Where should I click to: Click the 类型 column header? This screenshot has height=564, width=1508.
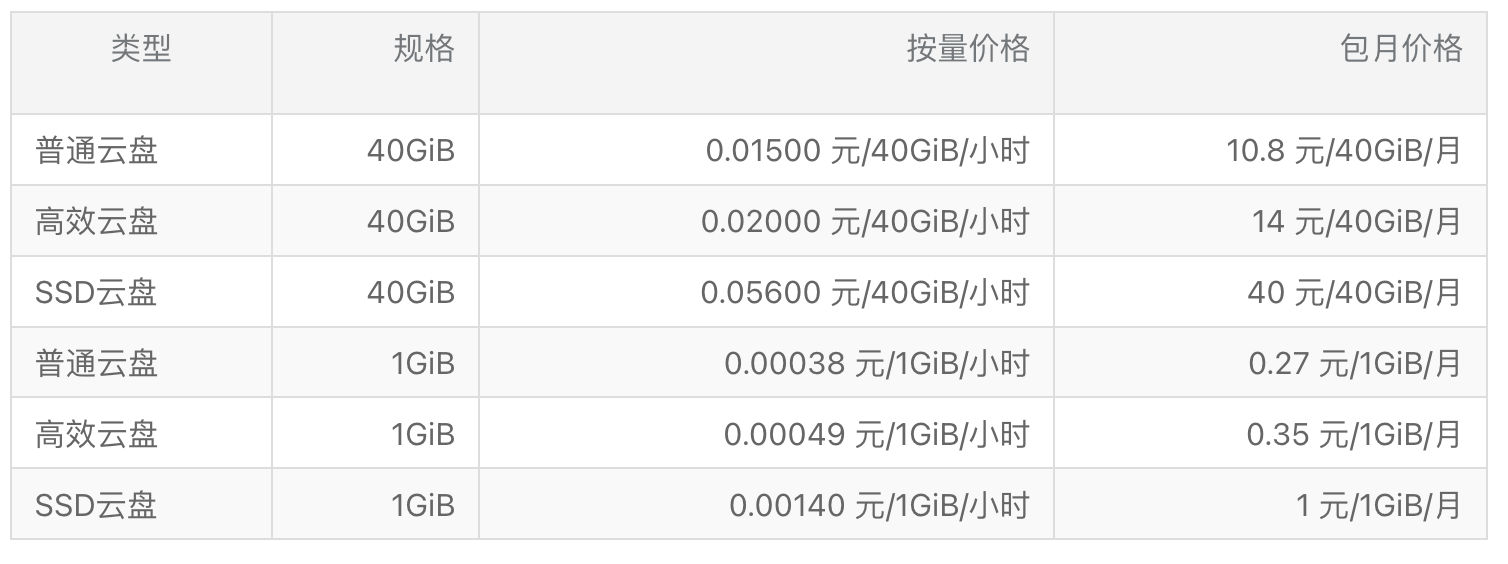141,49
